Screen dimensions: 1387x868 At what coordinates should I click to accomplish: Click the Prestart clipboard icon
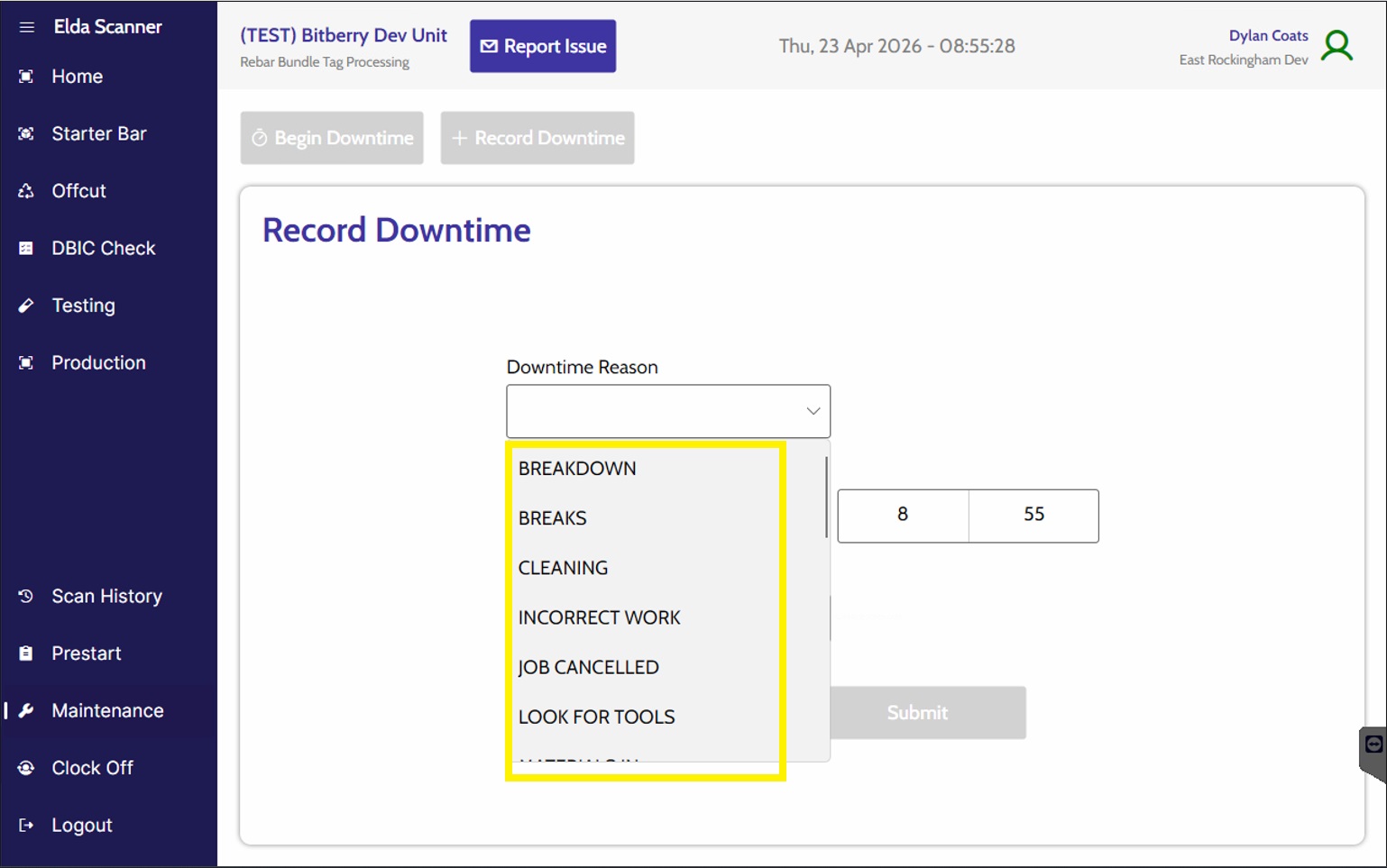tap(26, 653)
